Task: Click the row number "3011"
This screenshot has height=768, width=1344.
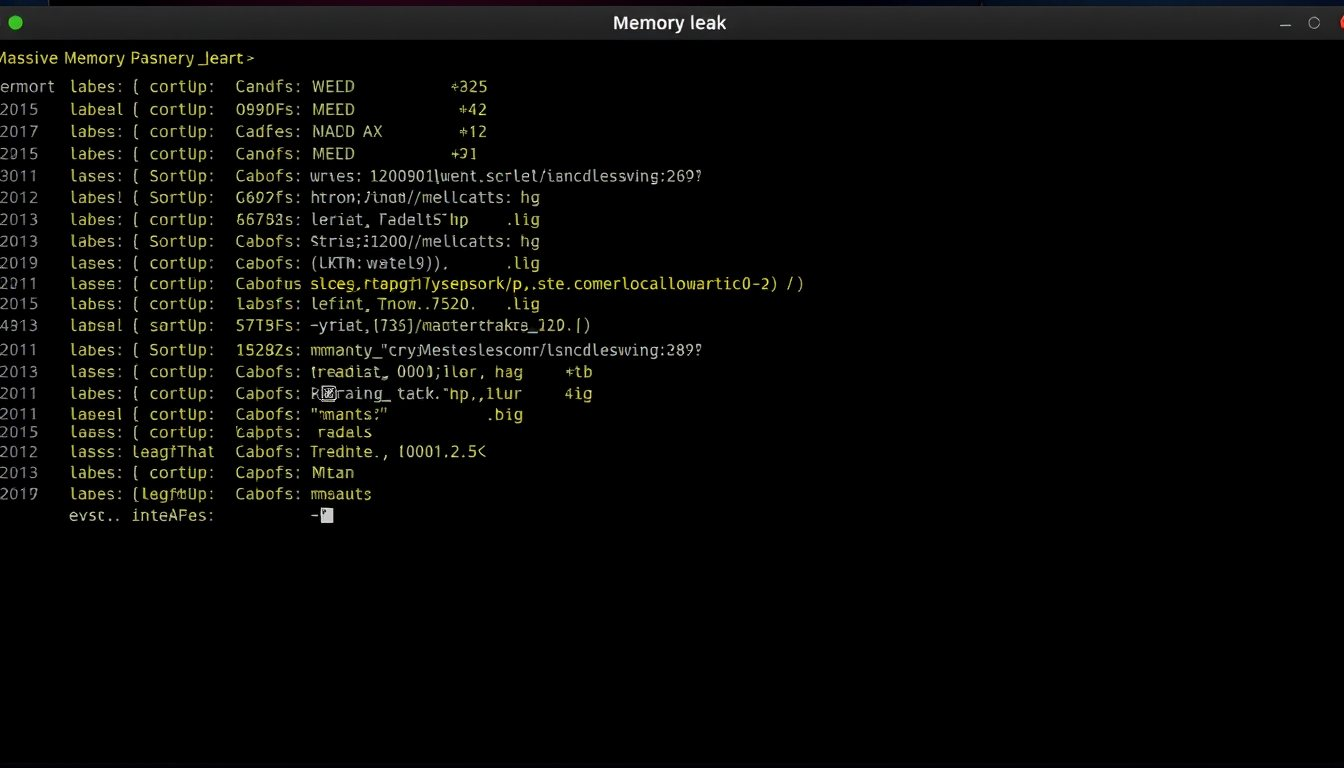Action: (x=19, y=176)
